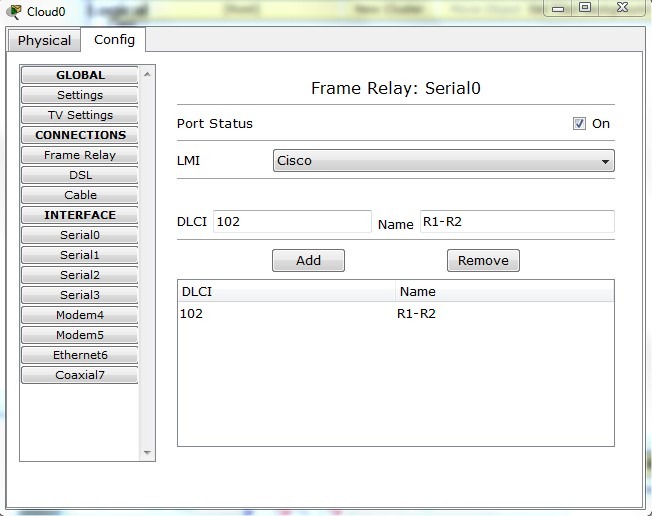Click the sidebar scroll up arrow
This screenshot has height=516, width=652.
[147, 74]
